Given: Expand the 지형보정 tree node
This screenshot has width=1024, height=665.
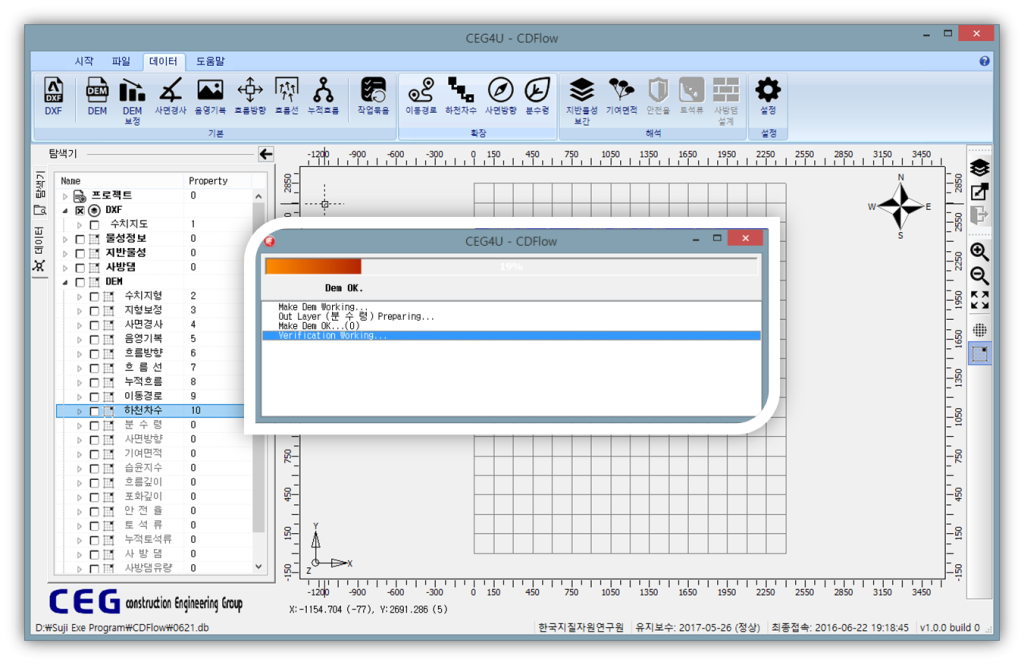Looking at the screenshot, I should (x=80, y=311).
